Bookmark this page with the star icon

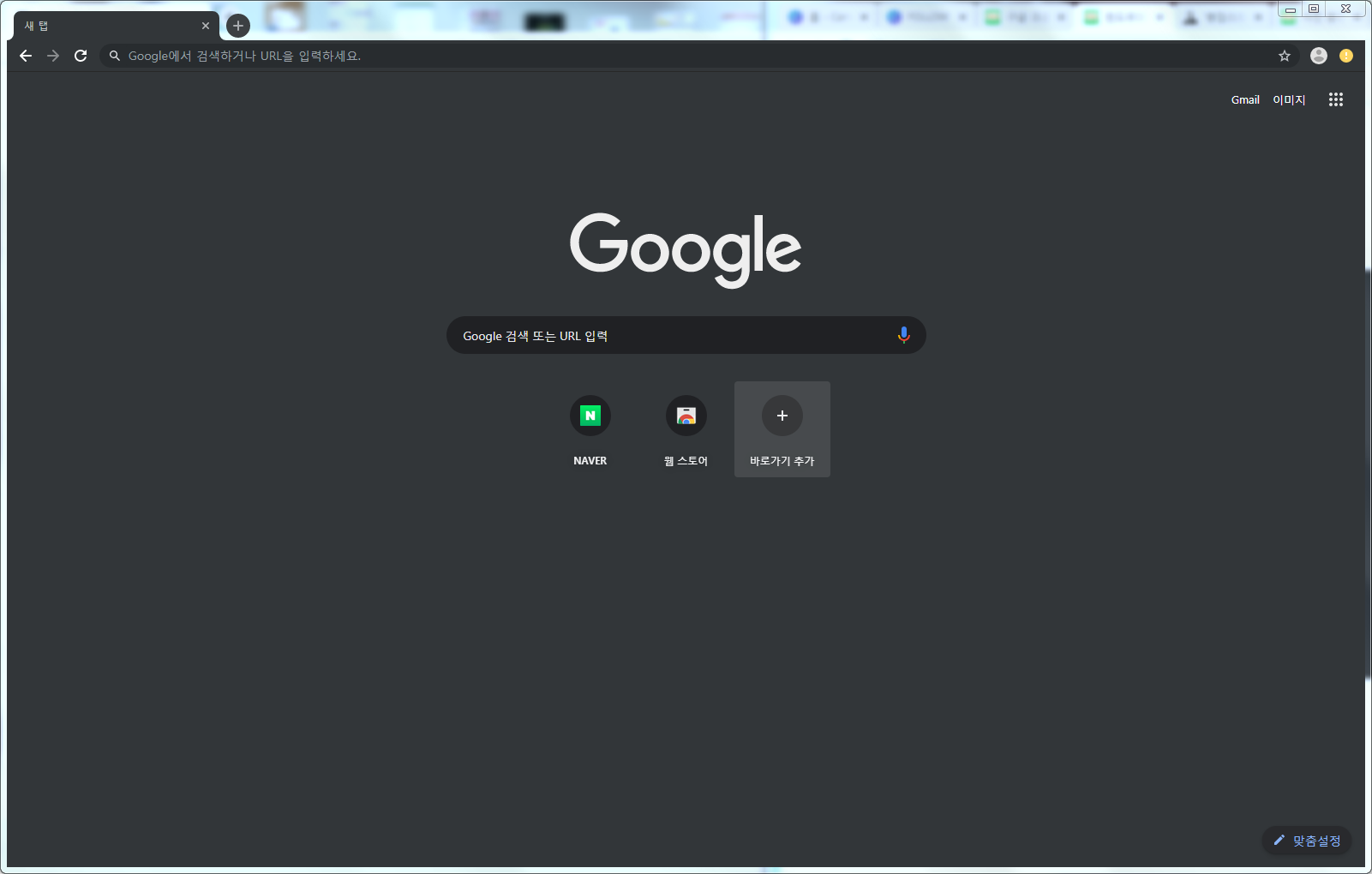[1285, 56]
